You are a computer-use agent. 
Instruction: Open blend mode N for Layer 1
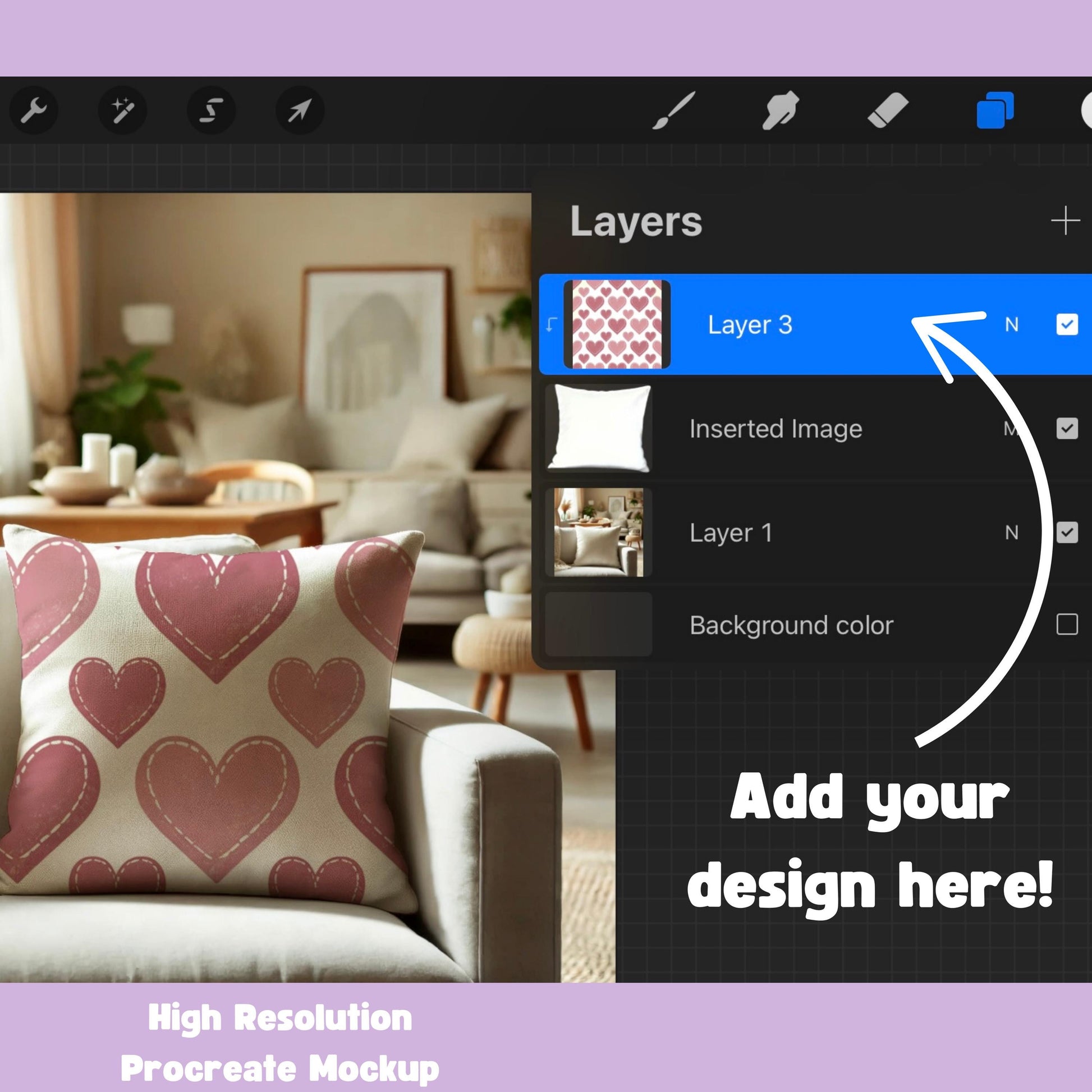point(1012,533)
